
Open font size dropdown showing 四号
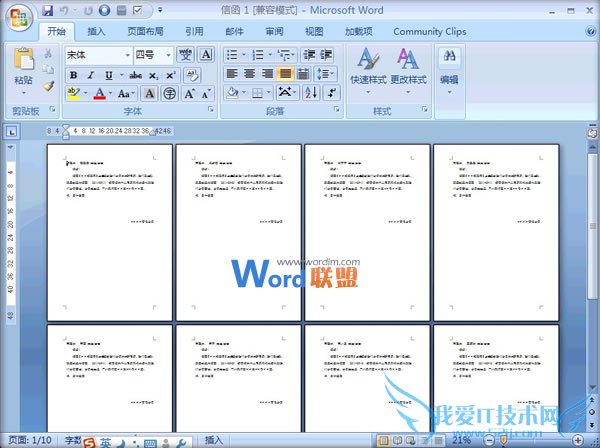(x=168, y=55)
